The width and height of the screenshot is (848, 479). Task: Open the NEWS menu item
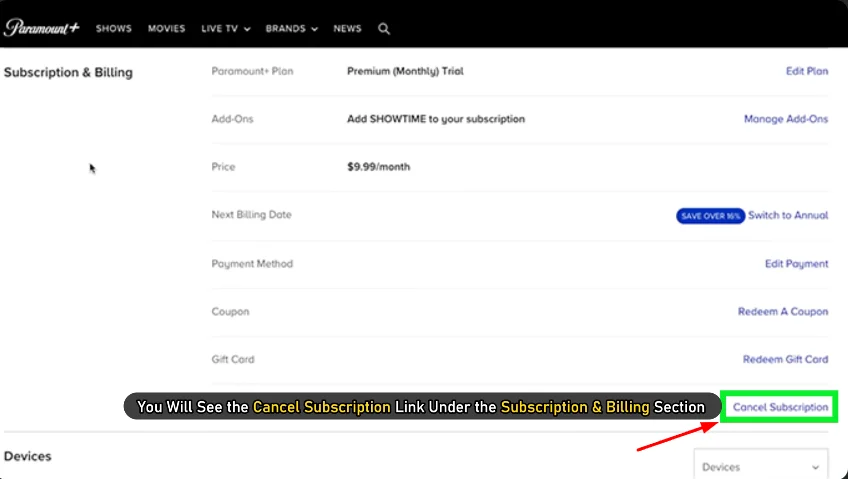[x=347, y=29]
